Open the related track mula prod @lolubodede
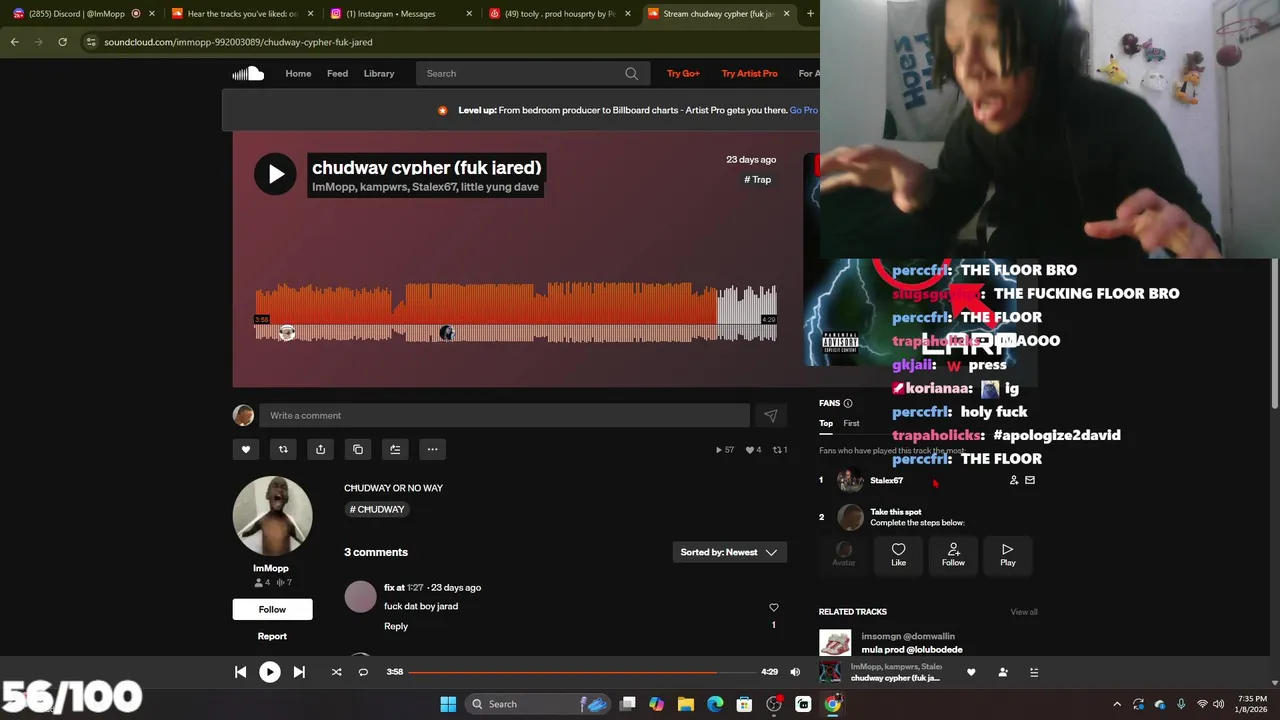Screen dimensions: 1280x720 pyautogui.click(x=912, y=650)
